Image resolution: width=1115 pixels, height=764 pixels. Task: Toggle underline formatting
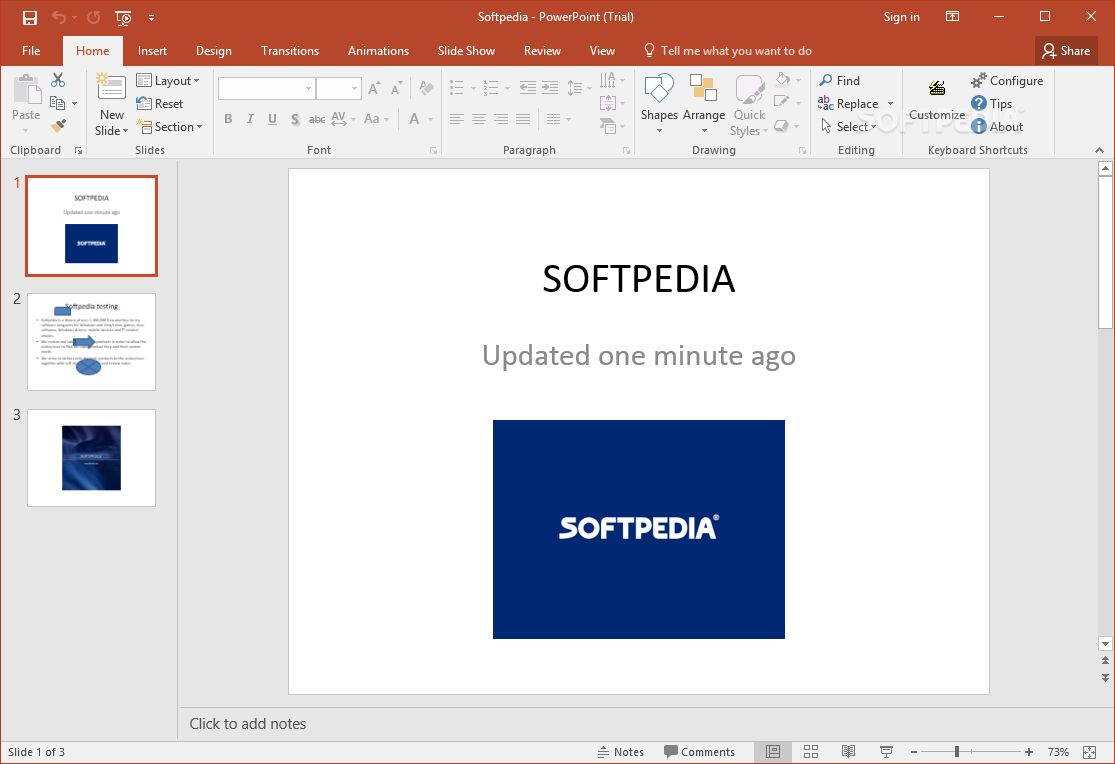tap(272, 119)
